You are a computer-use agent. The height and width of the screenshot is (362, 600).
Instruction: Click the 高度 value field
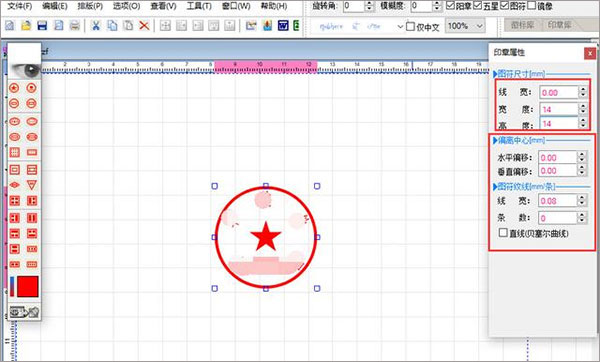click(x=559, y=123)
